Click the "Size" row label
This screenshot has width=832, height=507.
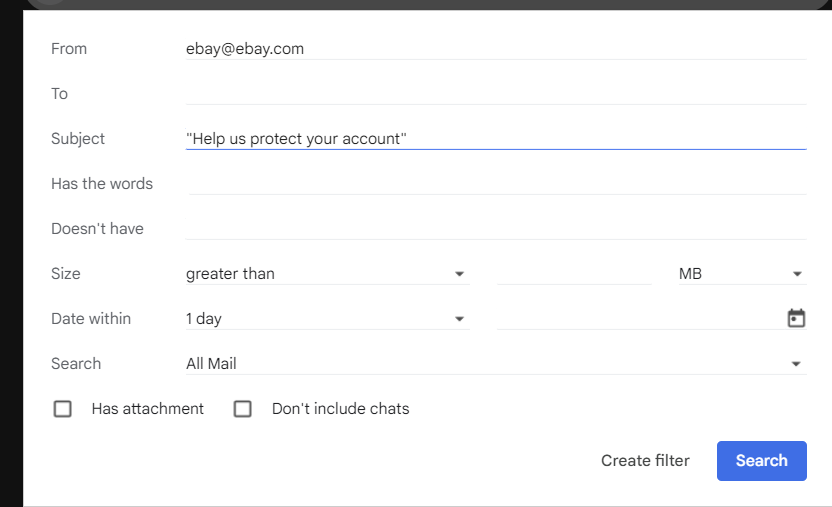pyautogui.click(x=66, y=274)
